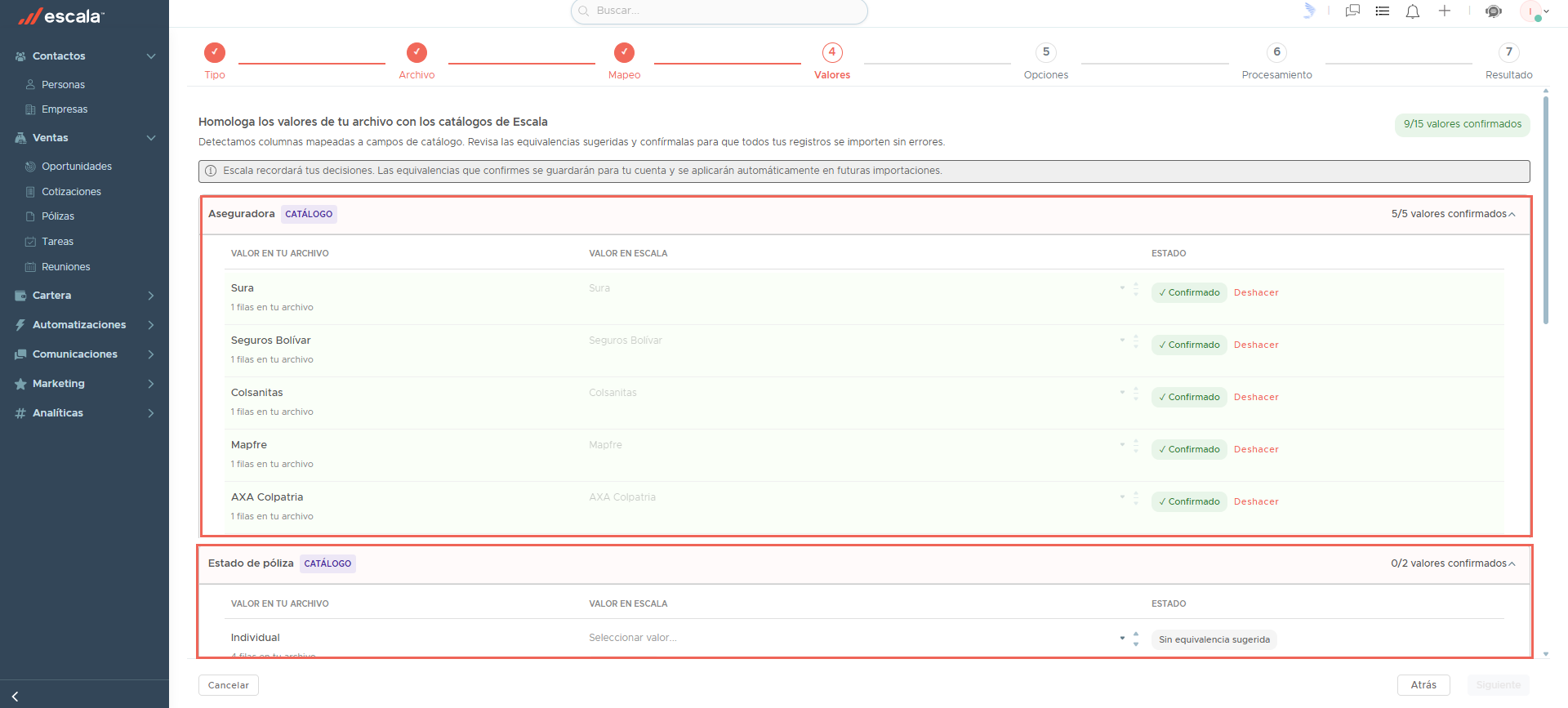The height and width of the screenshot is (708, 1568).
Task: Collapse the Ventas menu section
Action: 151,138
